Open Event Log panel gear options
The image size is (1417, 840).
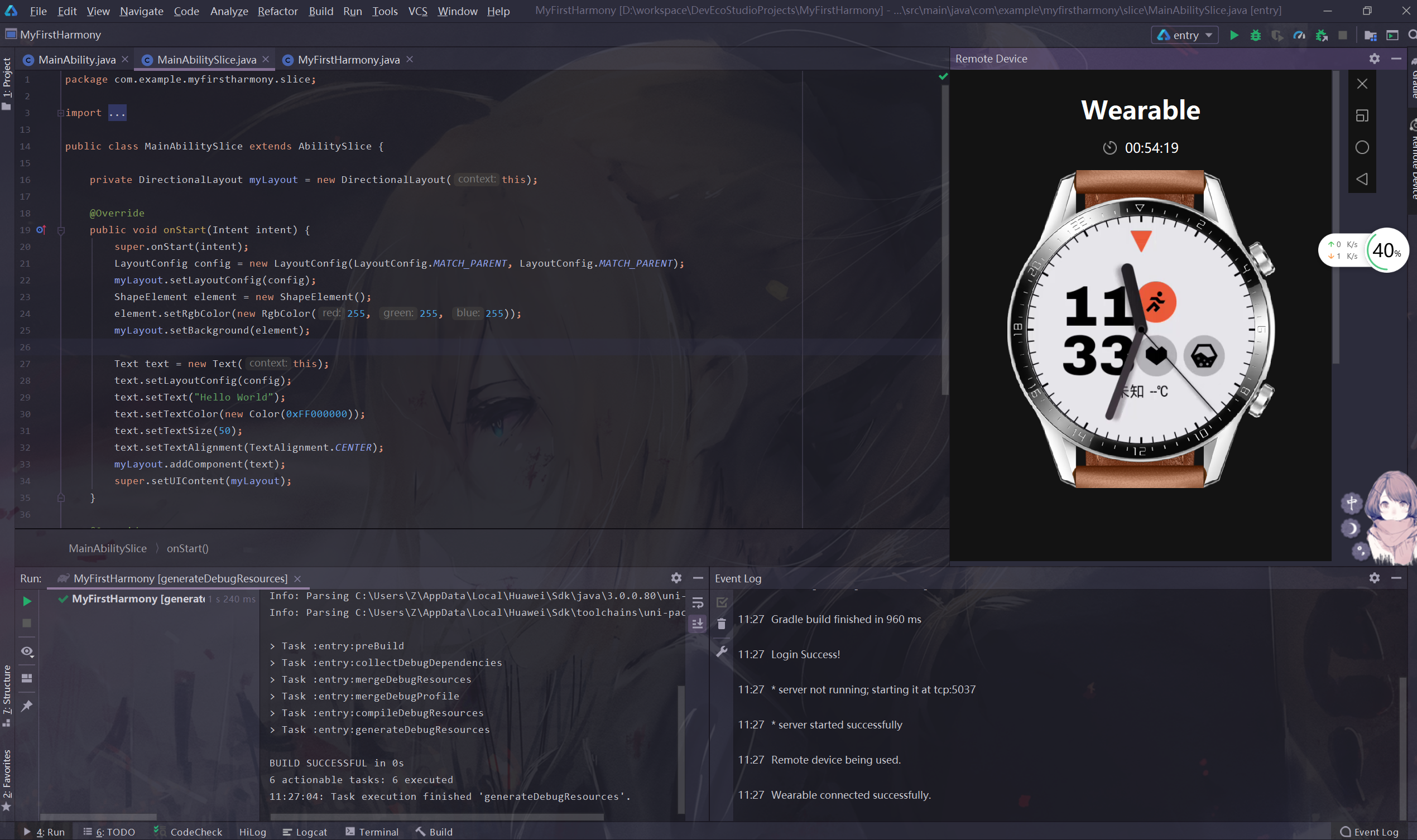[x=1374, y=577]
